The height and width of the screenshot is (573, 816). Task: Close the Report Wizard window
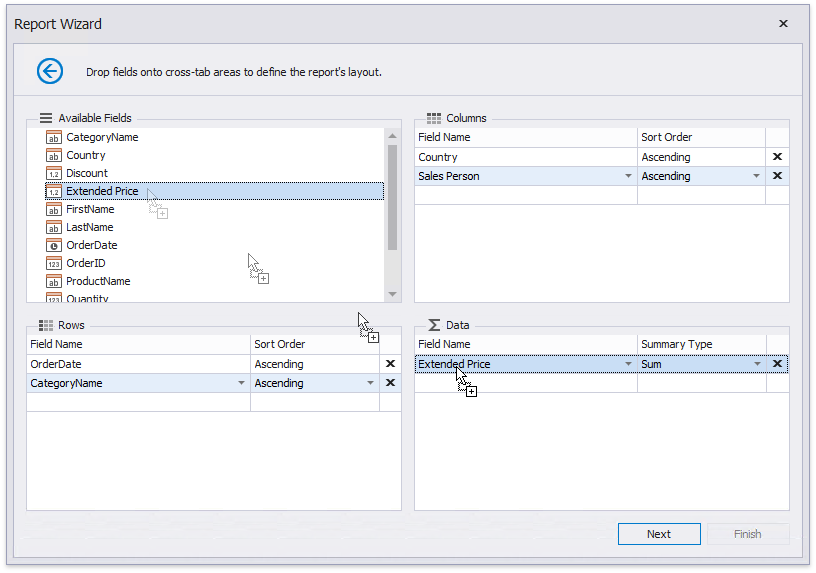tap(783, 24)
